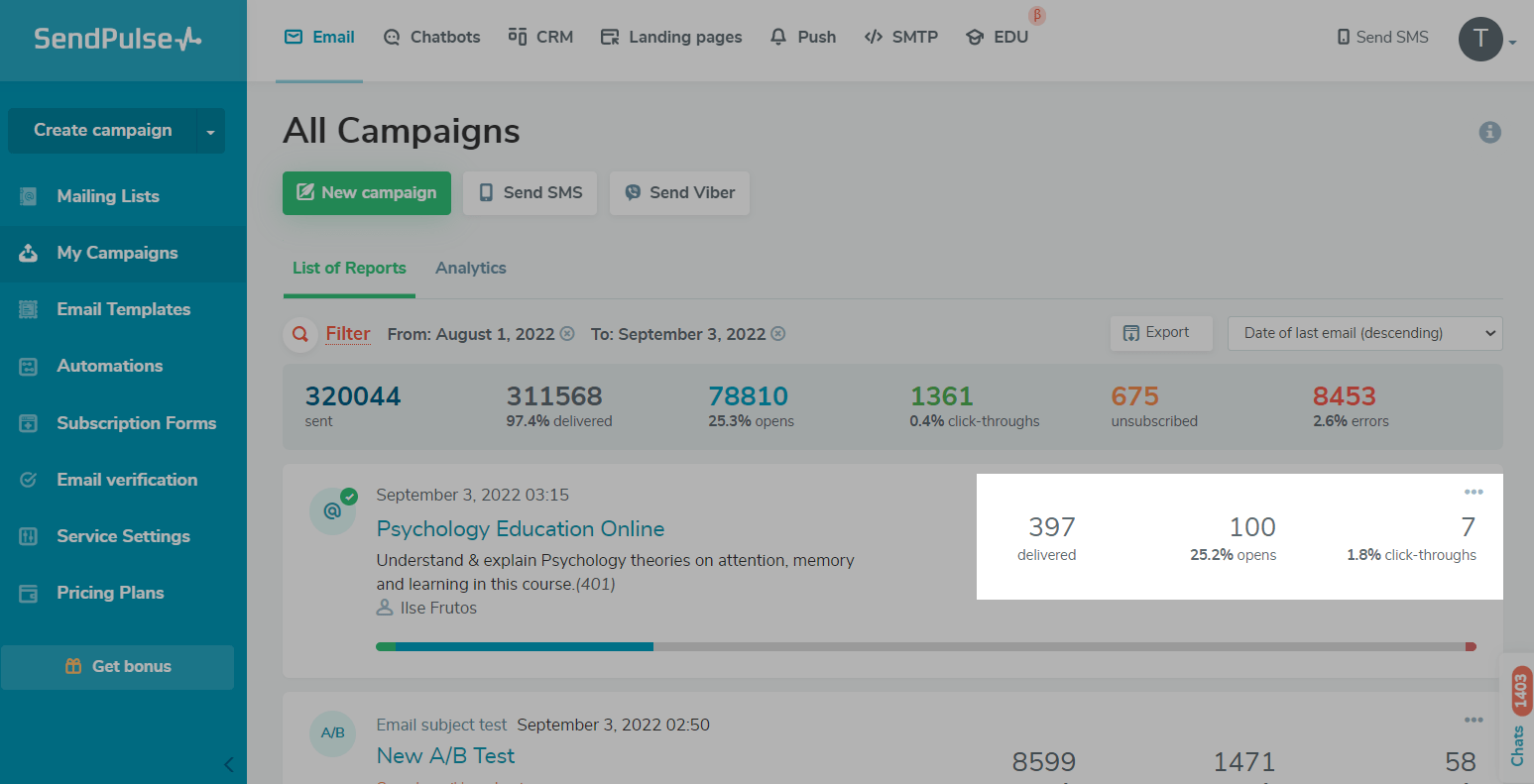Click the Send SMS link in header

pyautogui.click(x=1382, y=37)
